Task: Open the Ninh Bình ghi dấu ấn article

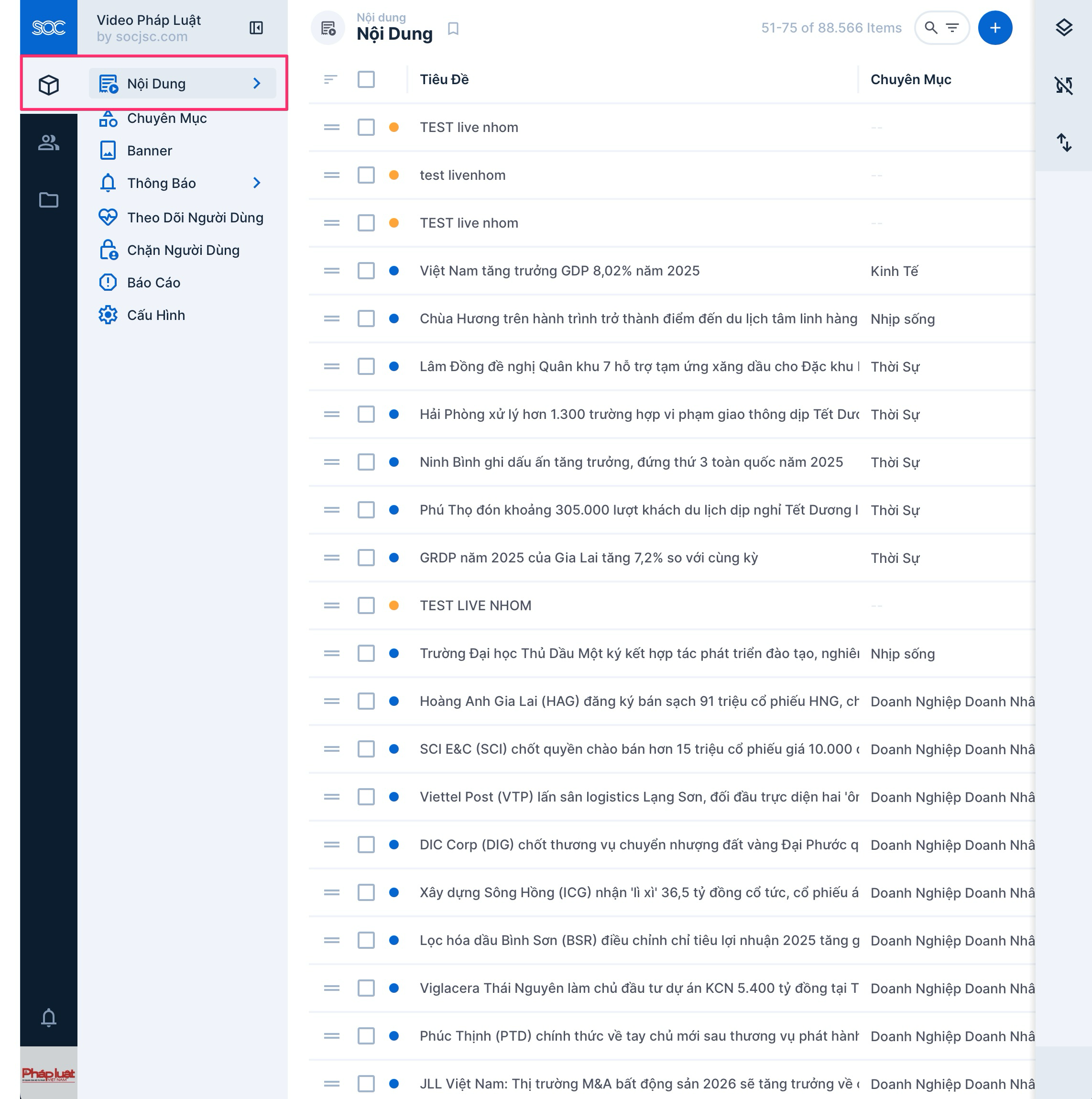Action: pos(631,462)
